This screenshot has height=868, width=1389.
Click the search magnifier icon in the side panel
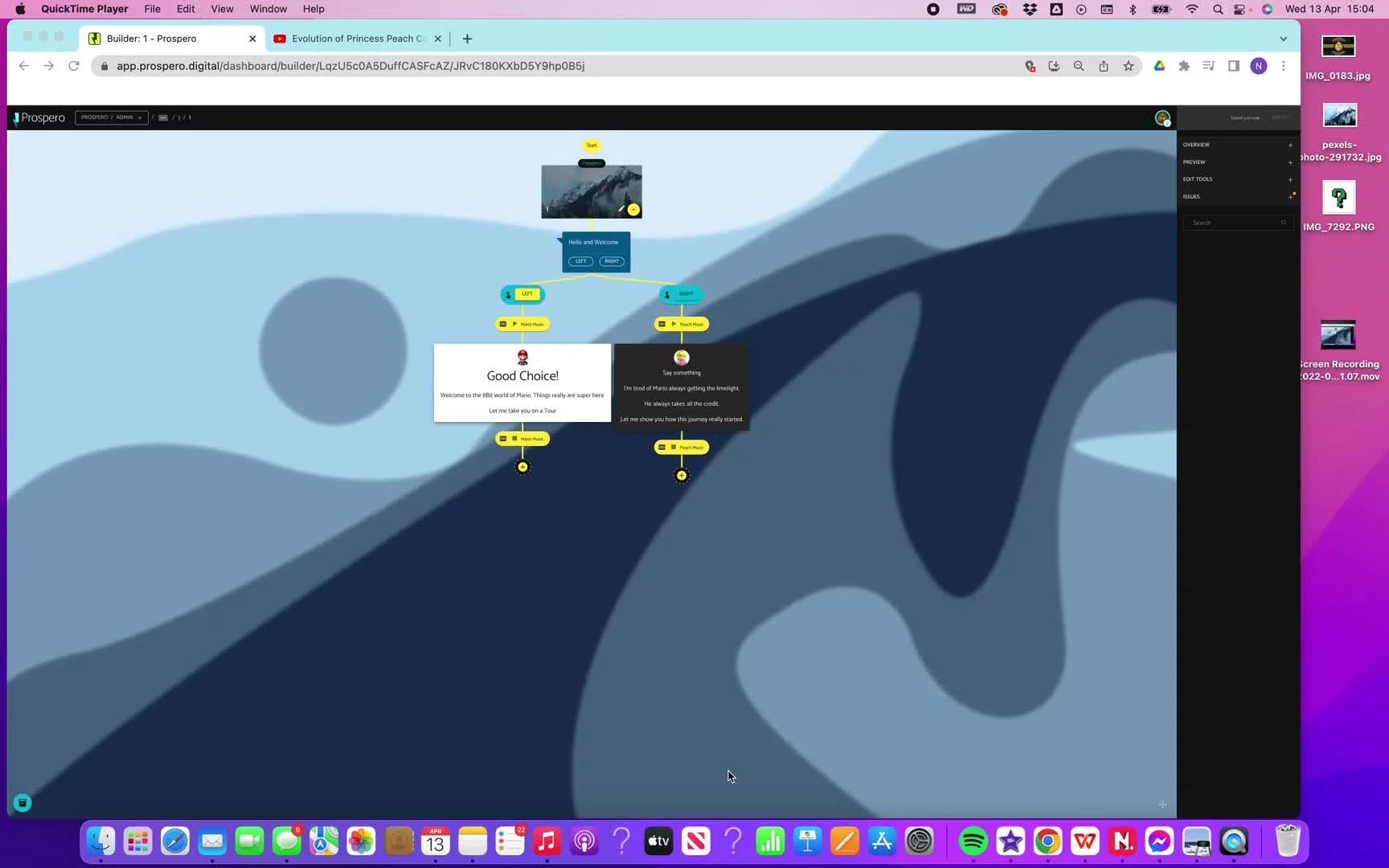click(1284, 223)
